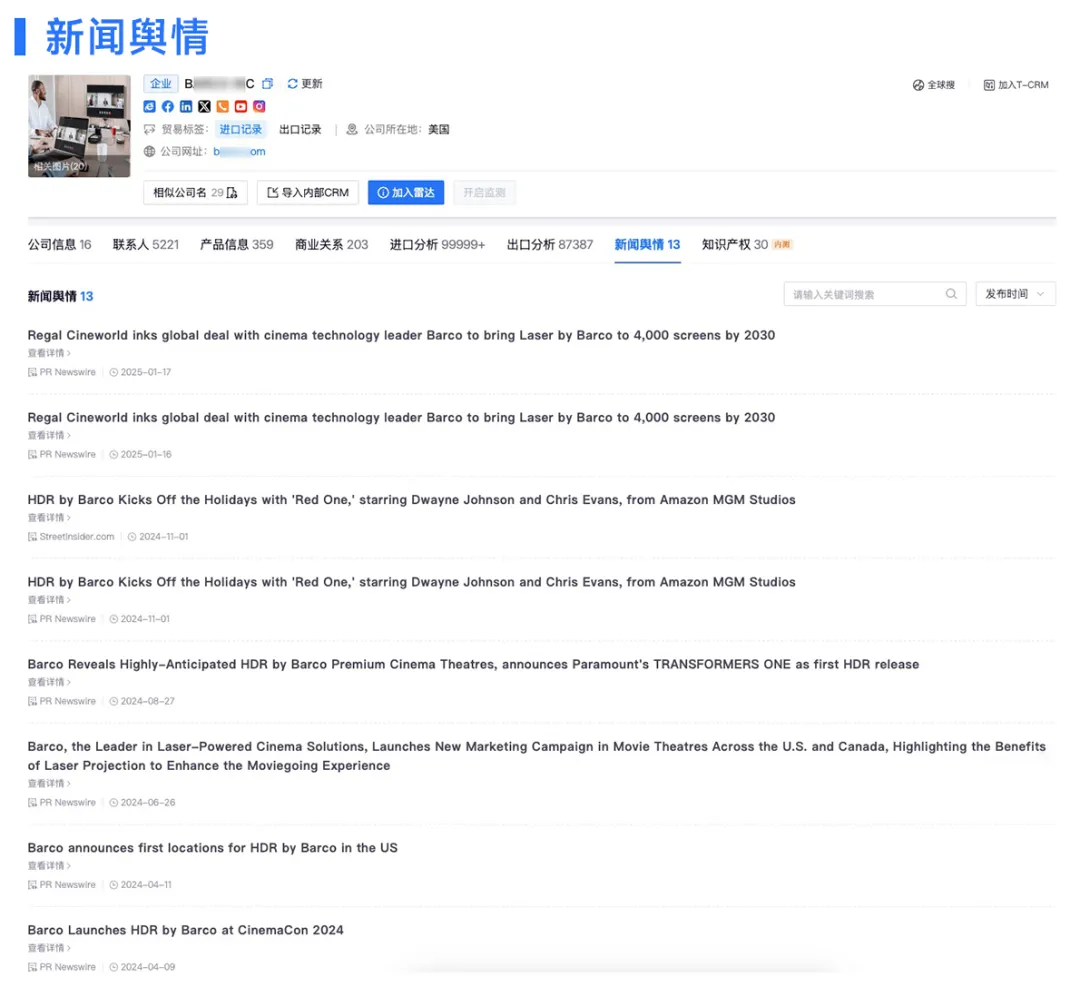The image size is (1080, 987).
Task: Open the 商业关系 tab
Action: [x=331, y=245]
